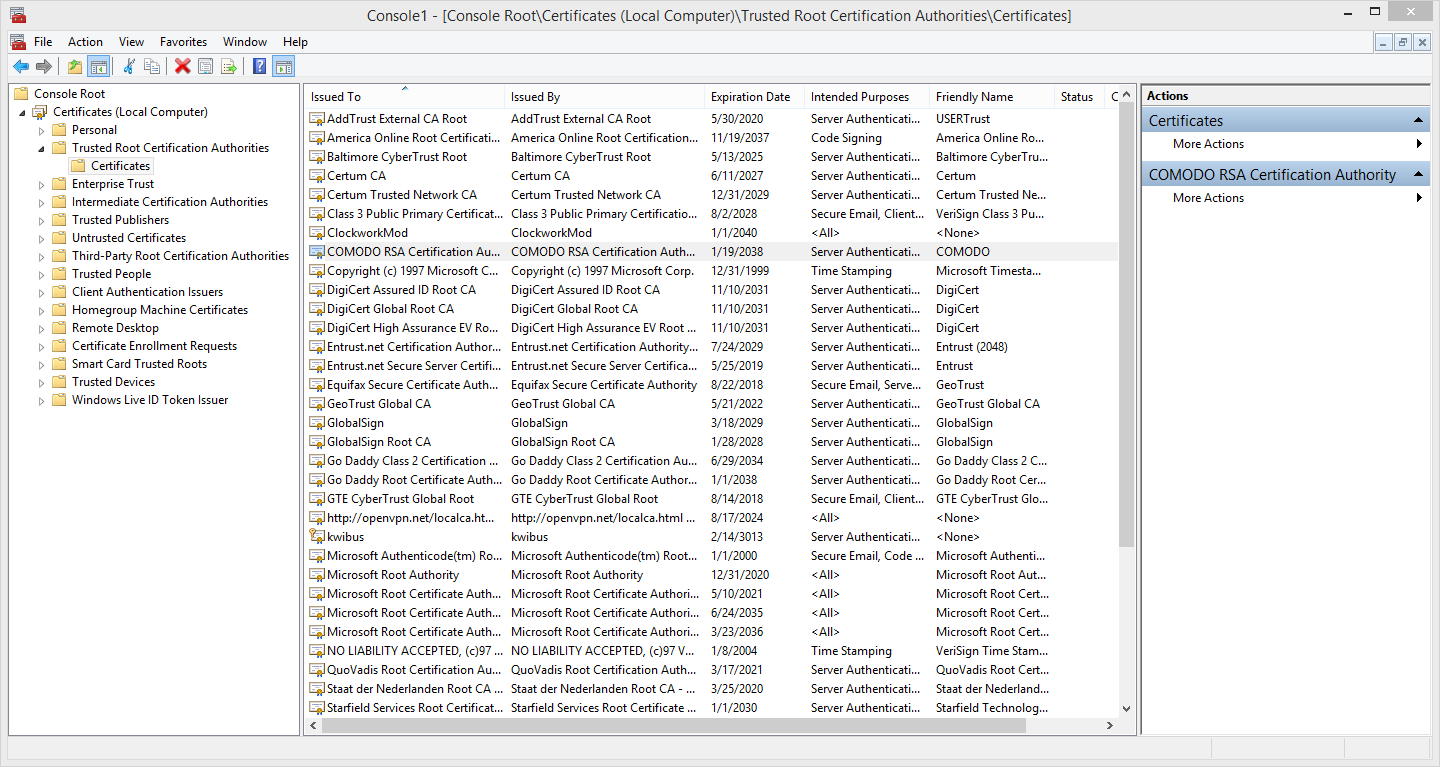Click the Copy toolbar icon
Screen dimensions: 1440x767
(x=152, y=66)
